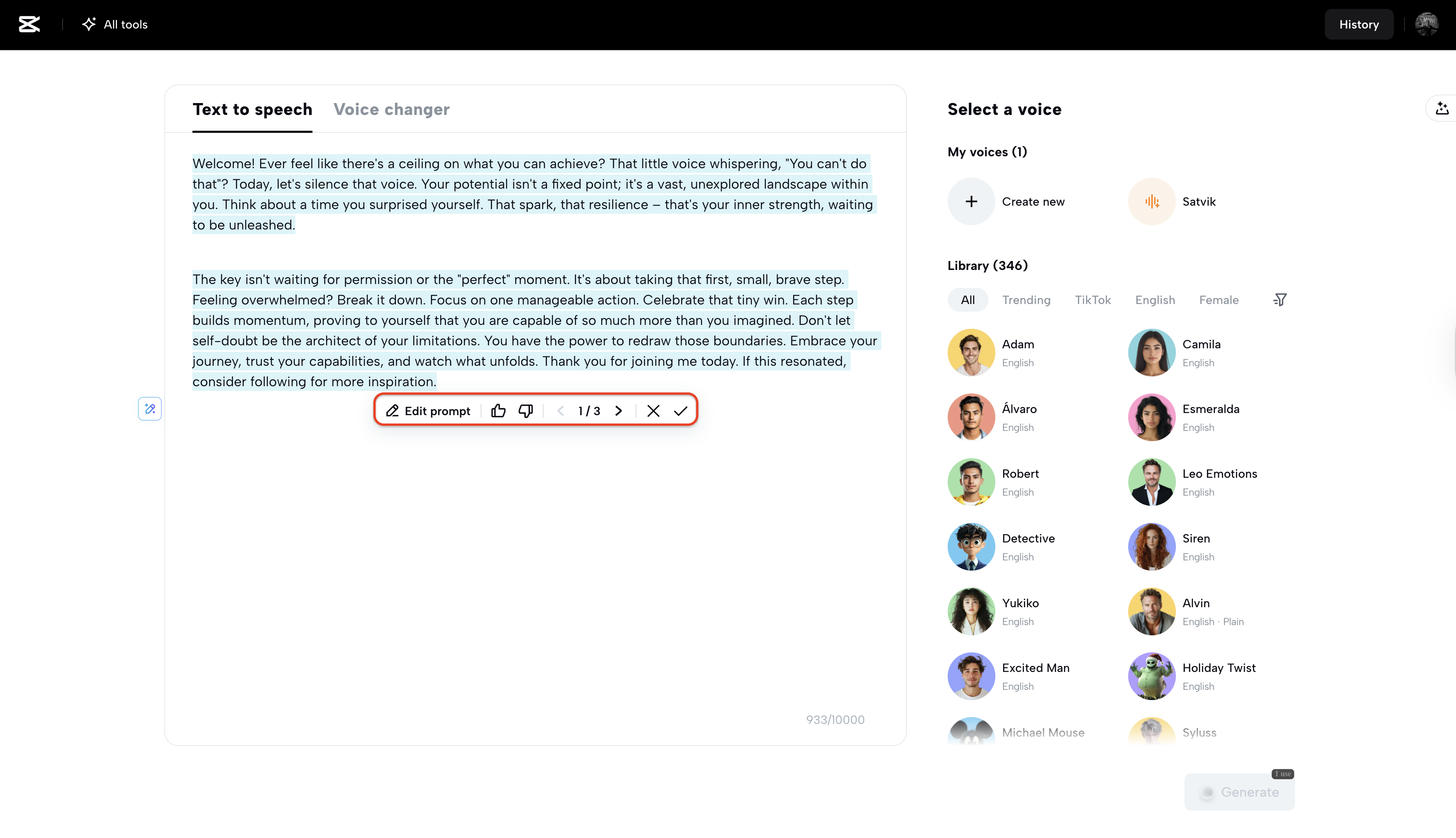Open the user profile avatar

[1426, 24]
